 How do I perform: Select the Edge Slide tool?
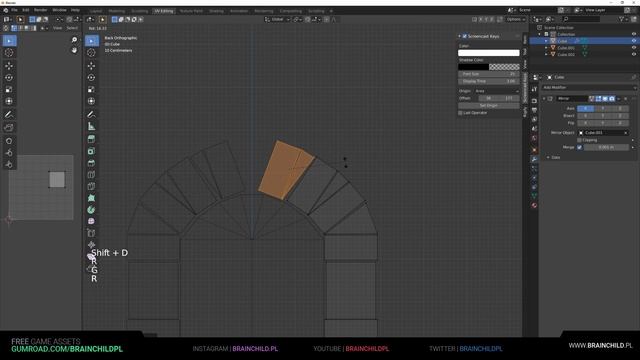91,233
